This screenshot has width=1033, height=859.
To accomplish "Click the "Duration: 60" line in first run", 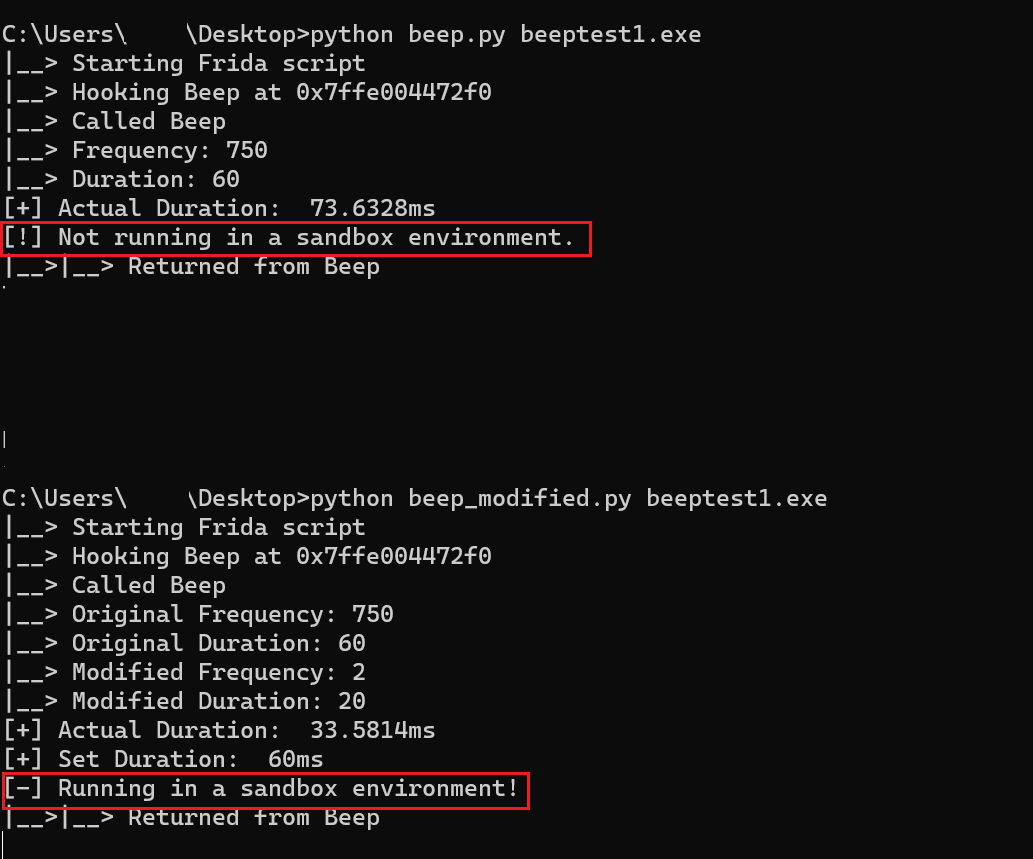I will pos(155,179).
